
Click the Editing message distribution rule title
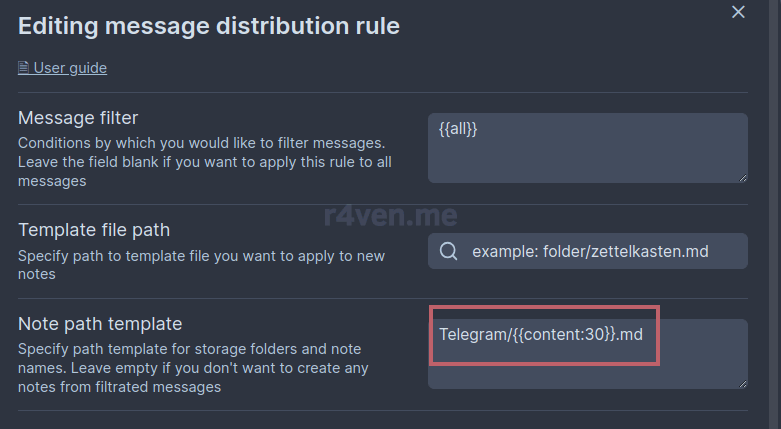[209, 26]
